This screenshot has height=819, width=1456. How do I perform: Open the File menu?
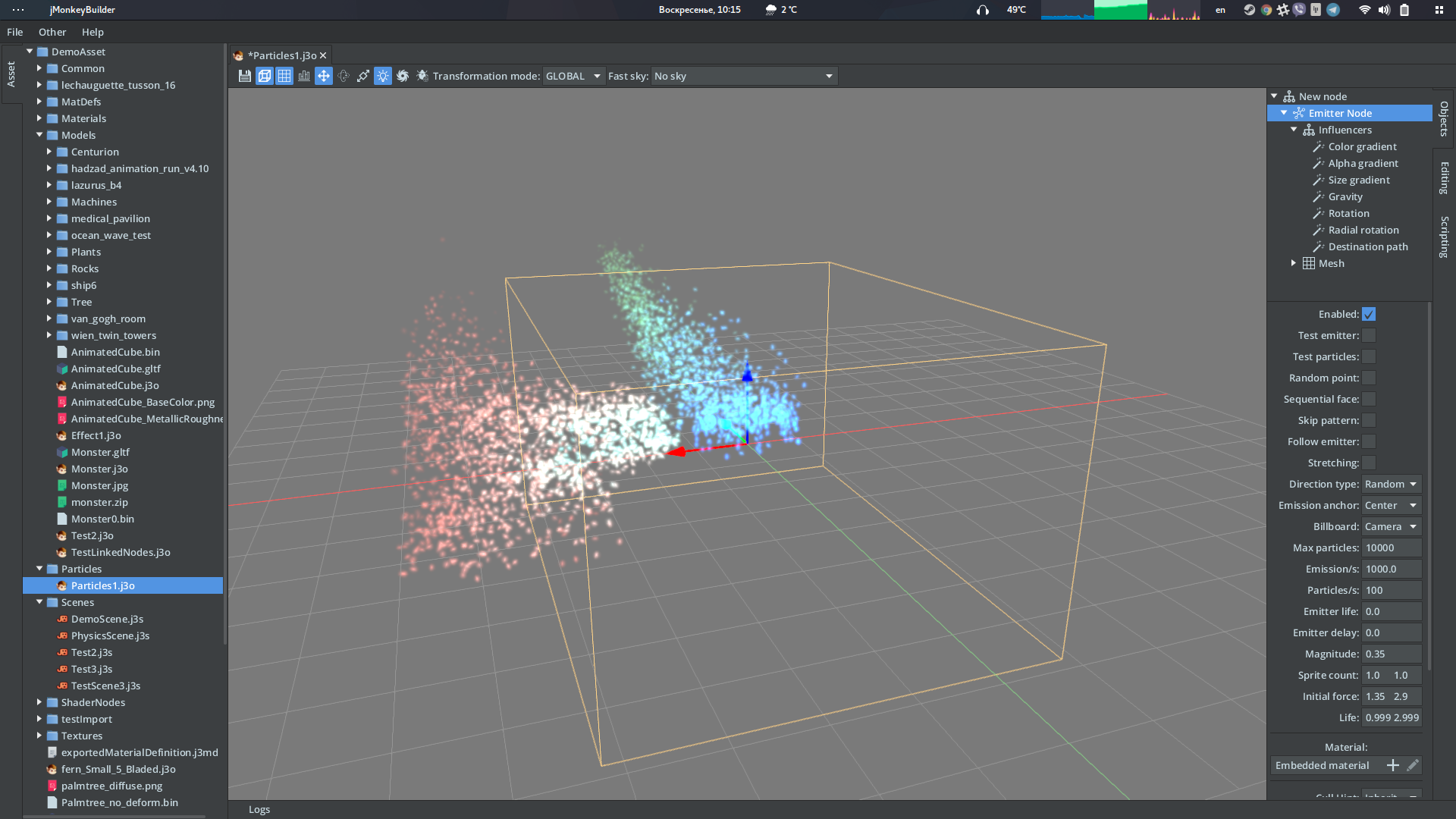[x=15, y=32]
